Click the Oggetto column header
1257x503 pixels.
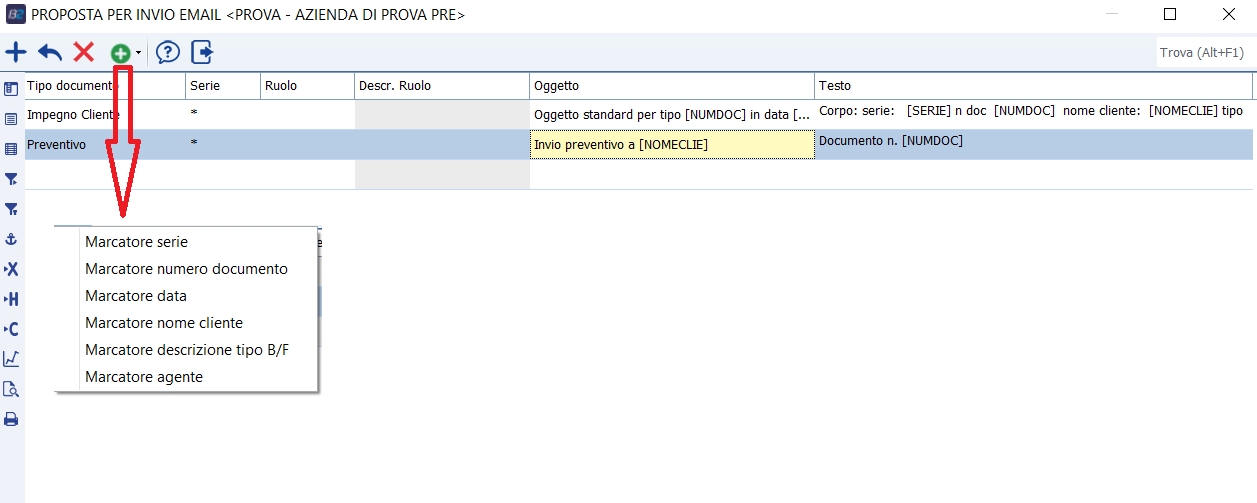pos(672,86)
